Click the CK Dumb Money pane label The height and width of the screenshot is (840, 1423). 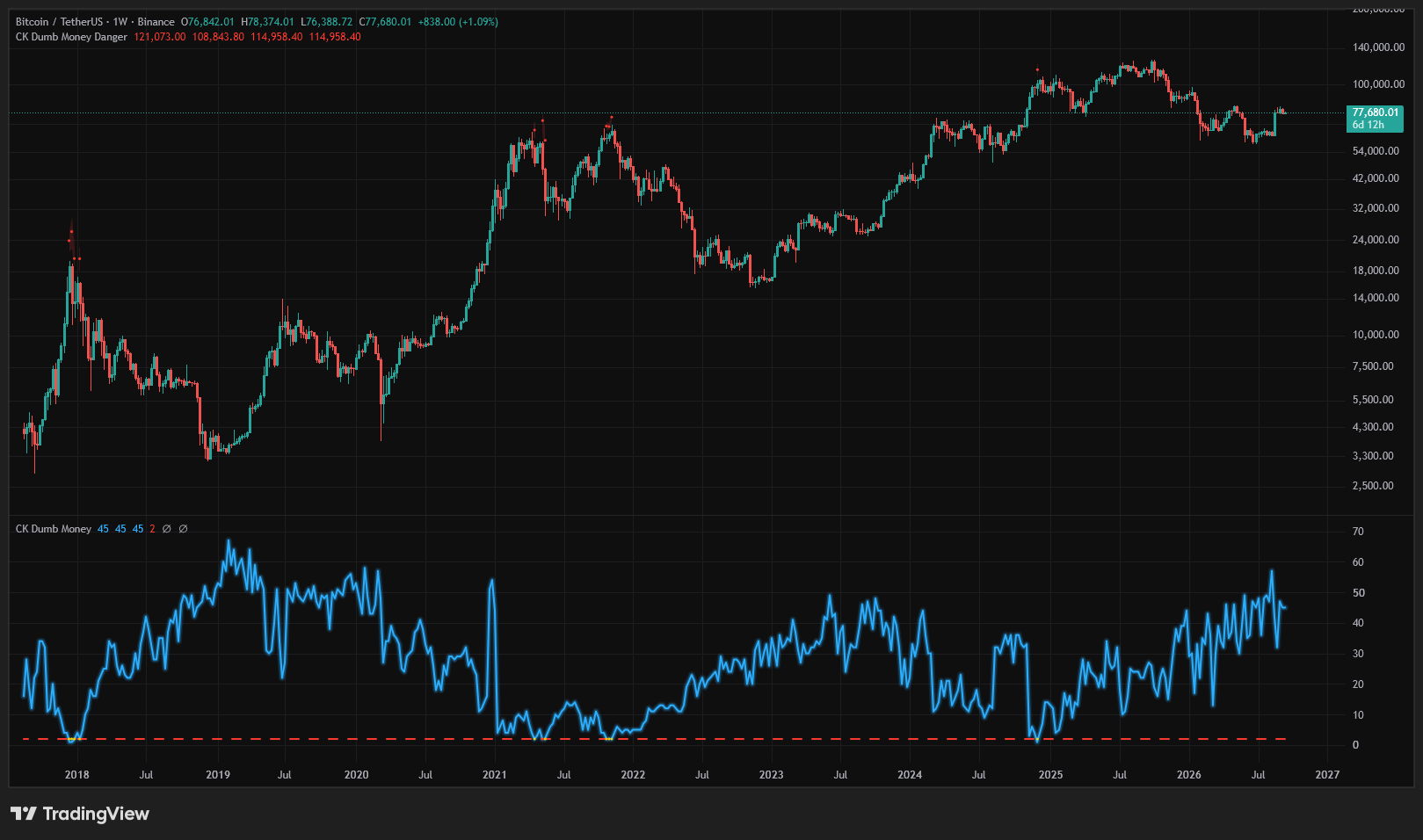[x=54, y=529]
